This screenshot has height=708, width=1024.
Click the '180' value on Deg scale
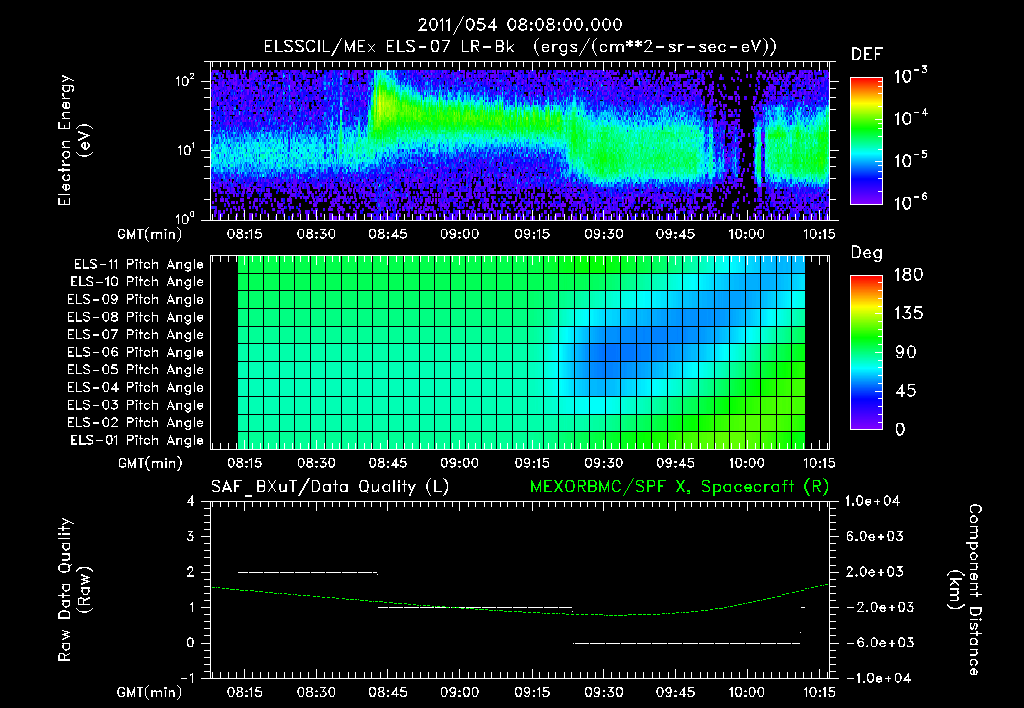point(909,275)
